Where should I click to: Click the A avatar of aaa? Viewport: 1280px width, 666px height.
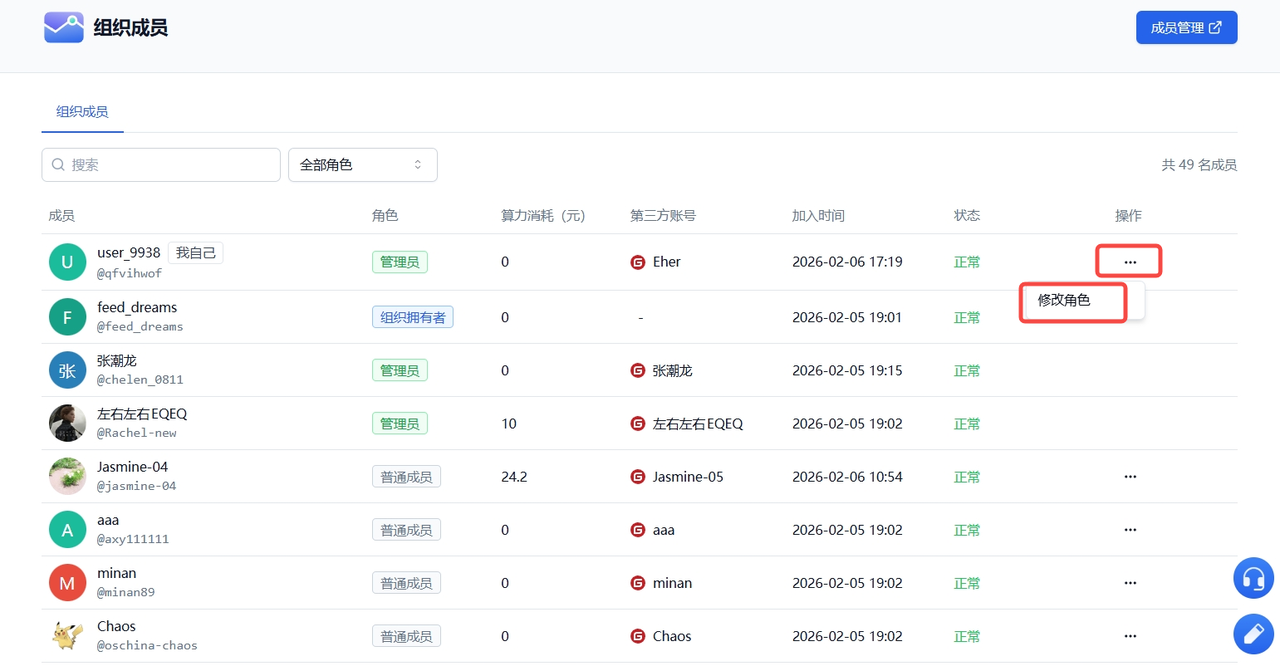coord(67,530)
